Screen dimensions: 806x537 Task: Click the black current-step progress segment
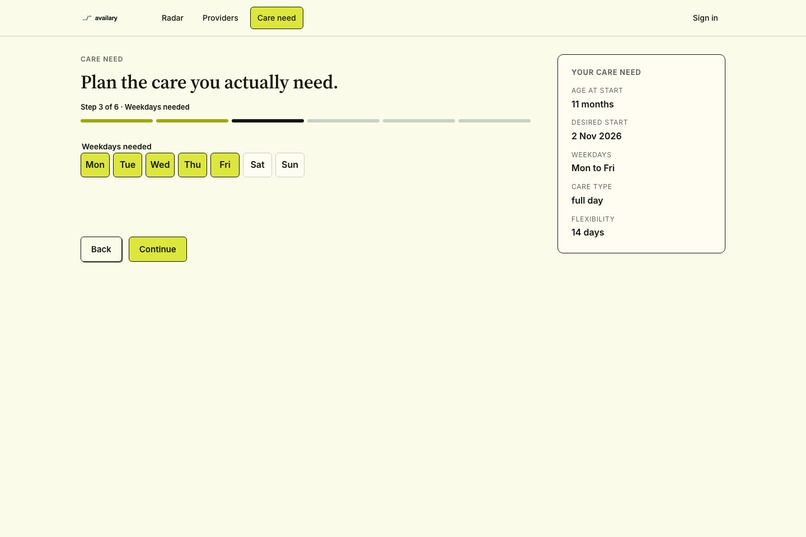(x=268, y=121)
